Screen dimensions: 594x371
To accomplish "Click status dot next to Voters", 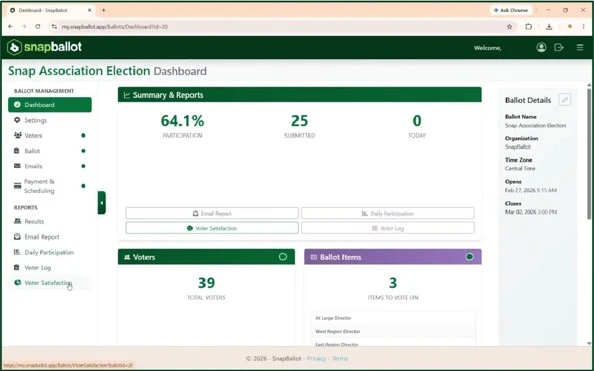I will click(x=83, y=135).
